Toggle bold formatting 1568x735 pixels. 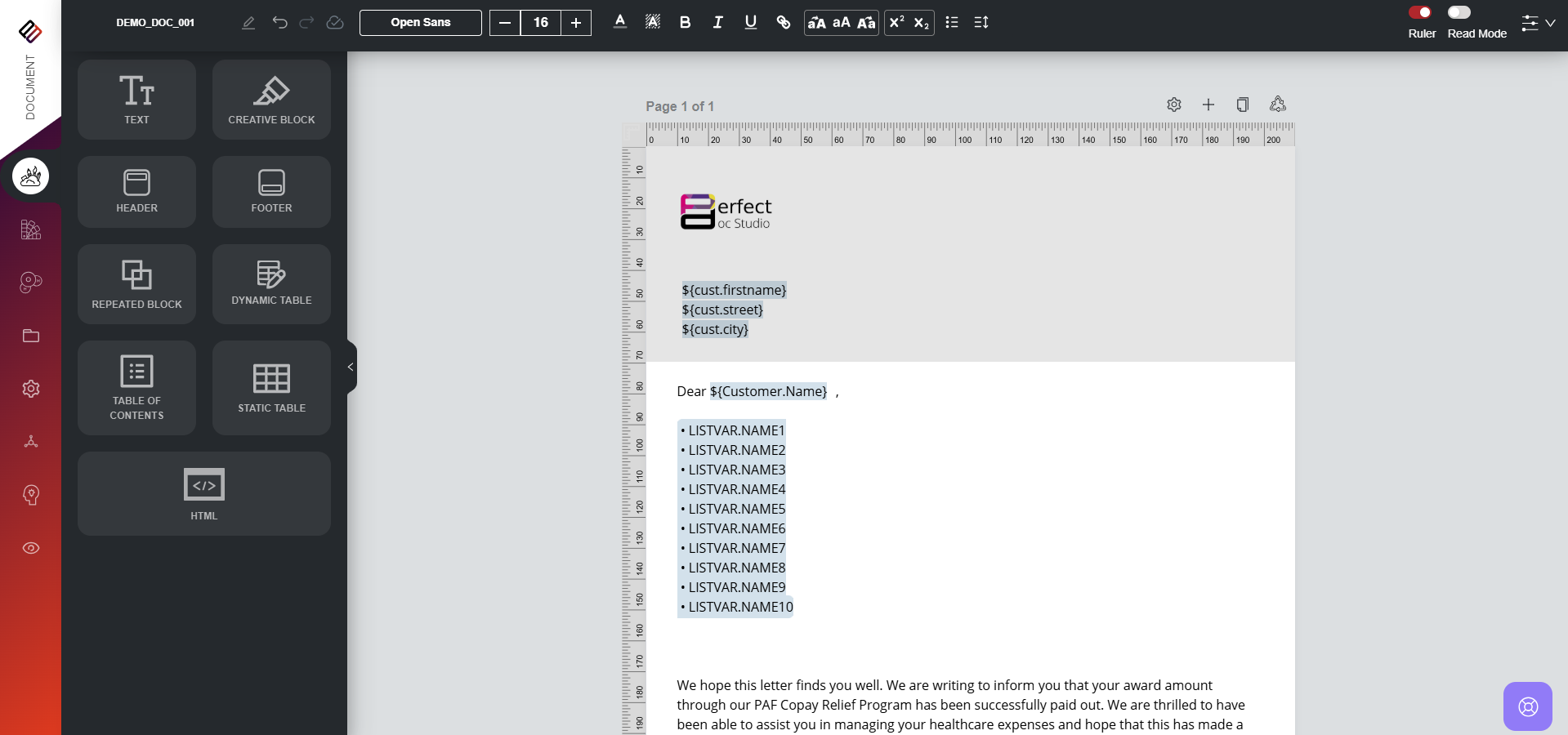coord(685,23)
